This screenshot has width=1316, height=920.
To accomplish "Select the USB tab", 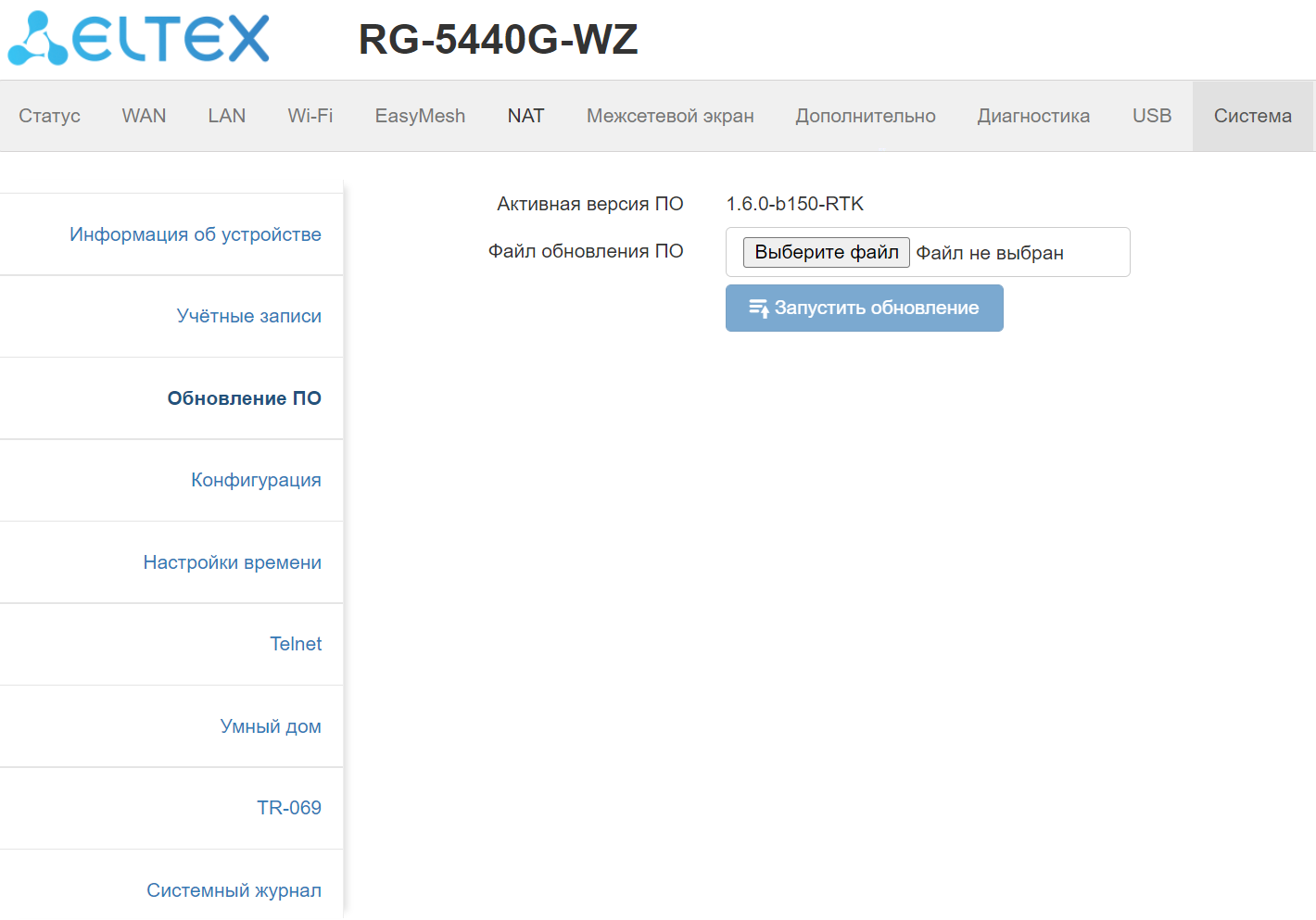I will click(1152, 116).
